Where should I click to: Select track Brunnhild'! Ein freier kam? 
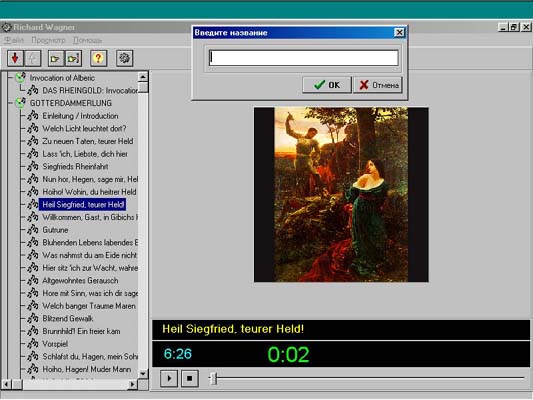81,331
